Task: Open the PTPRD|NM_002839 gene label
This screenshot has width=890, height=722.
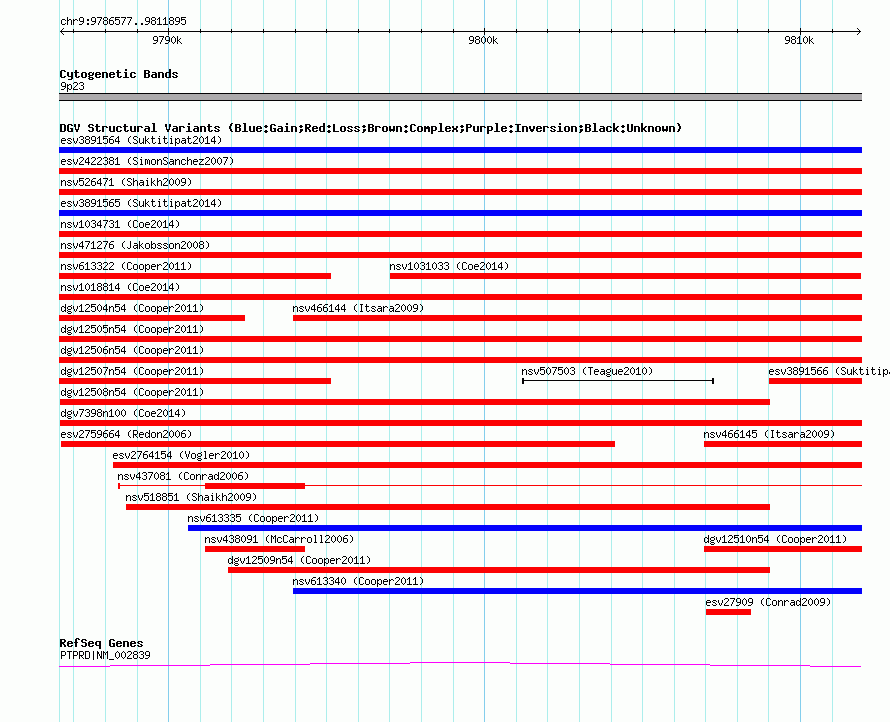Action: (x=105, y=655)
